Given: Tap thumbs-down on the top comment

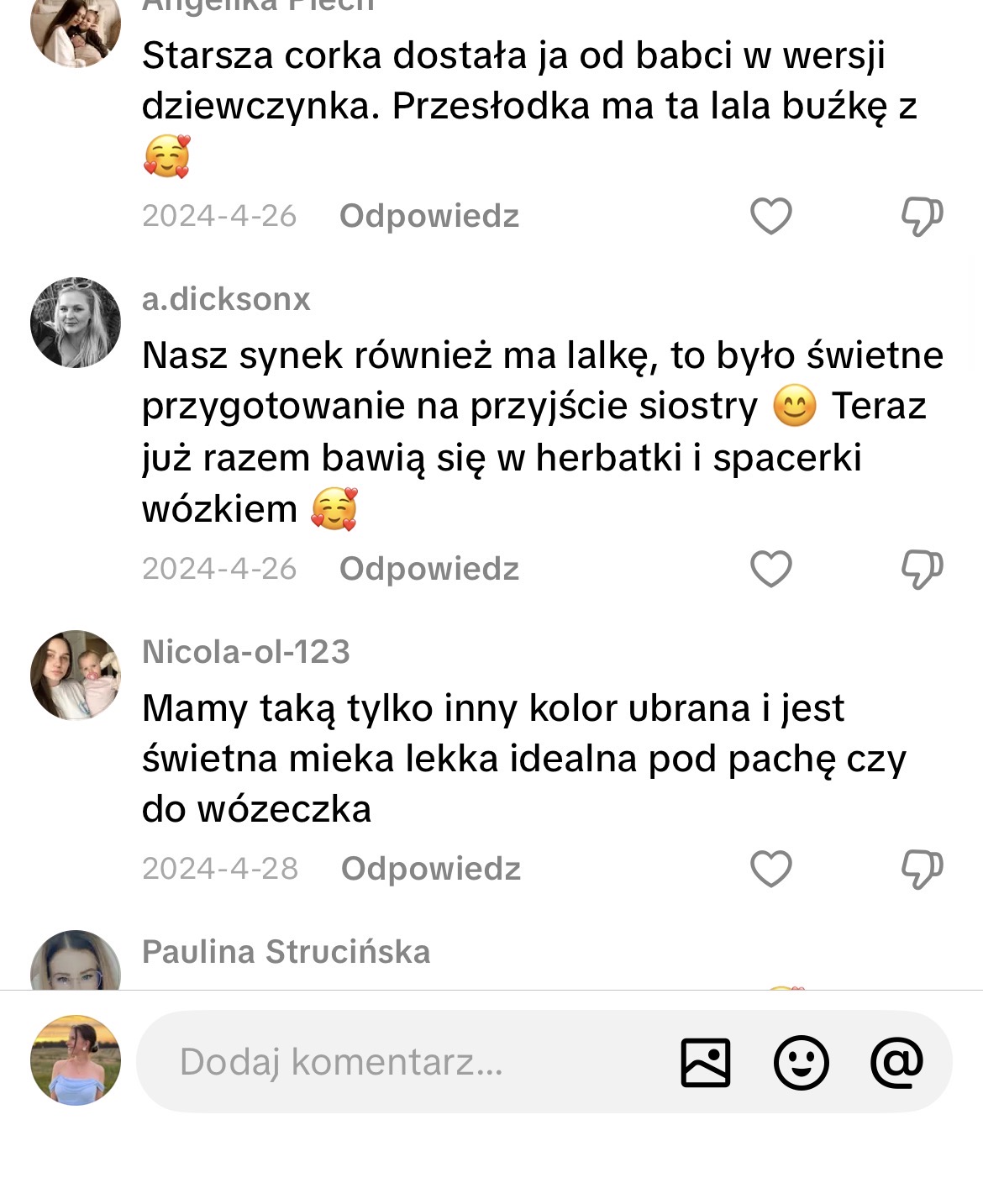Looking at the screenshot, I should 922,217.
